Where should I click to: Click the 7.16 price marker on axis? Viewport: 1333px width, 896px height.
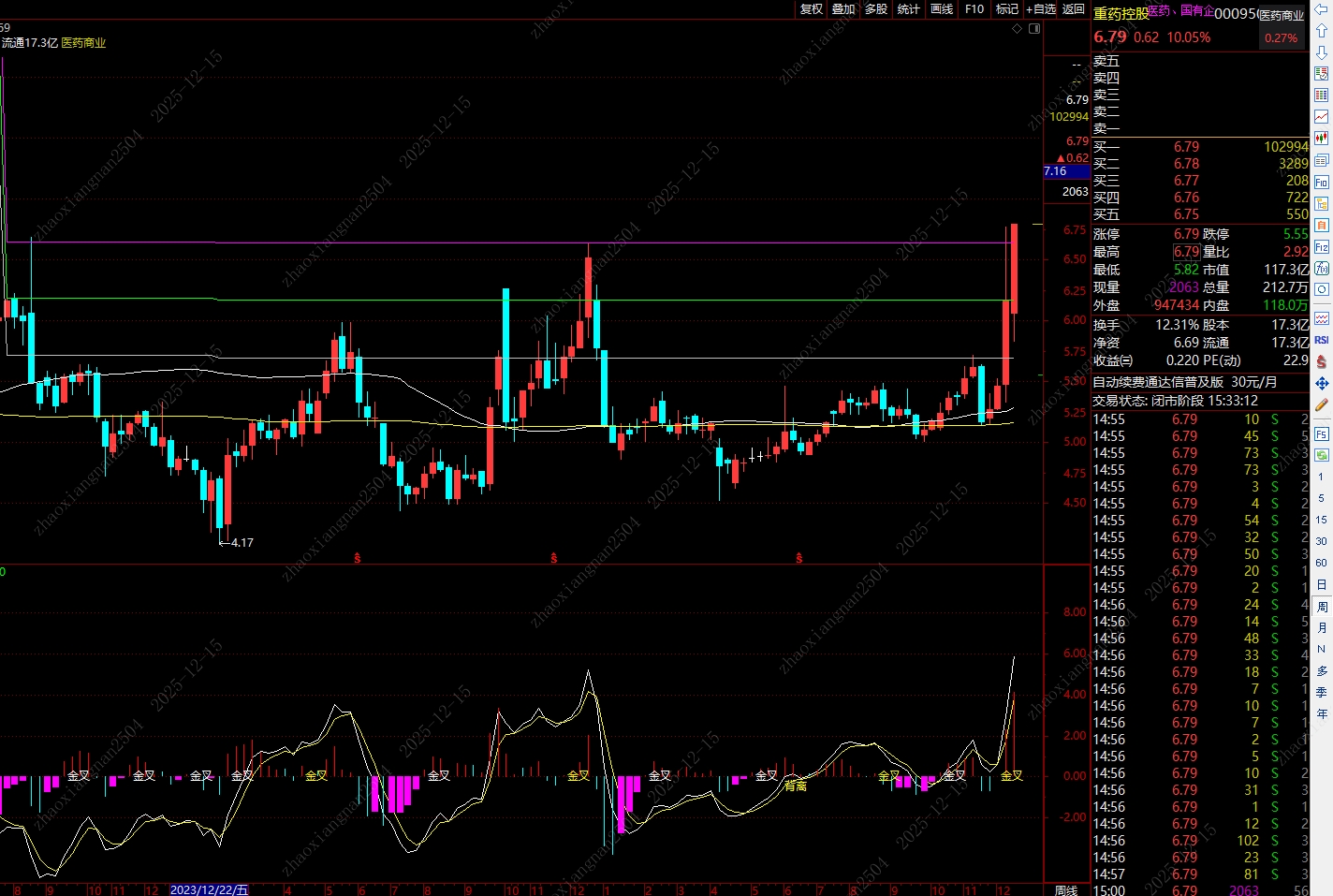click(1067, 171)
